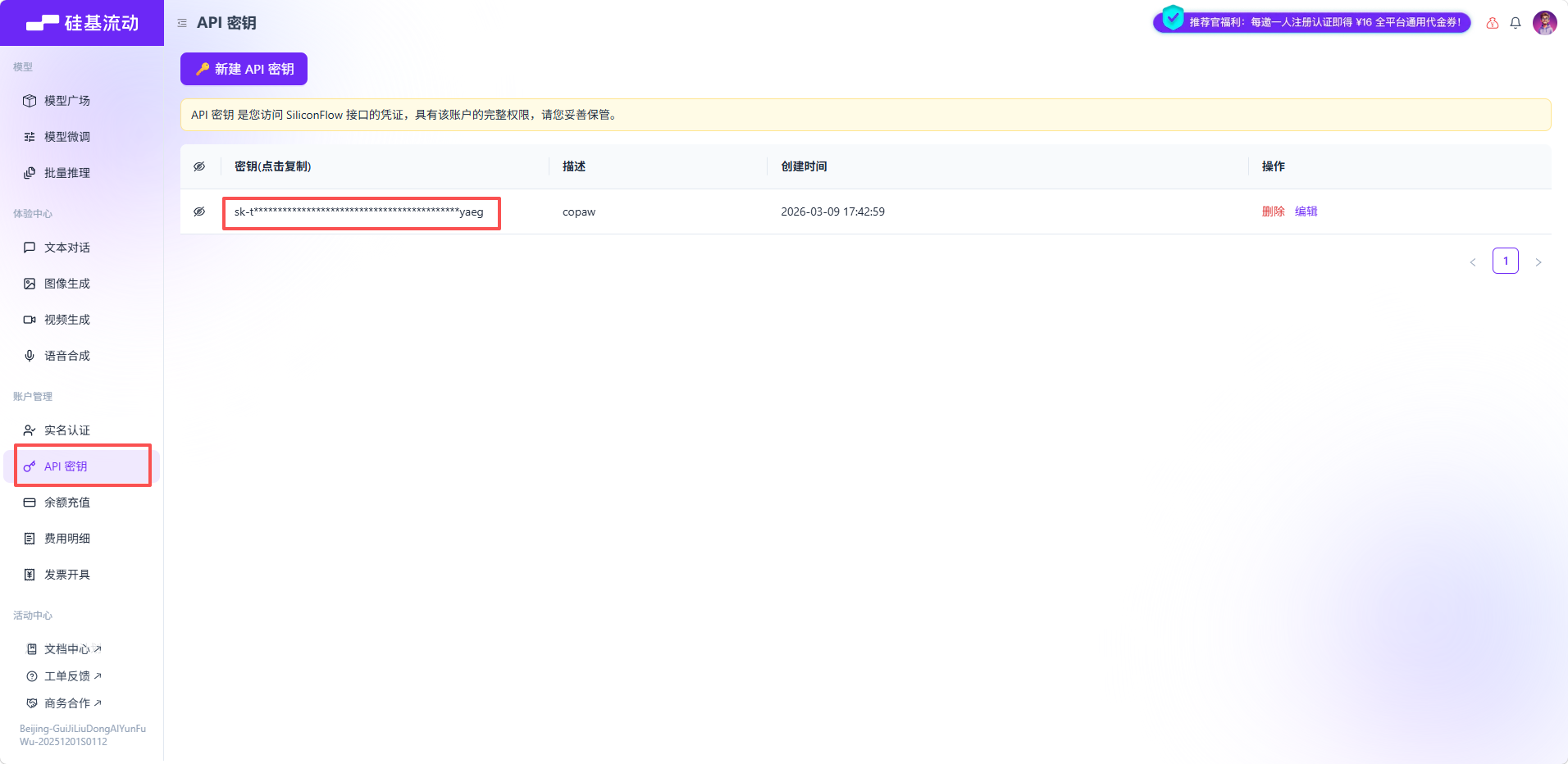Toggle show all keys eye in header

[199, 166]
